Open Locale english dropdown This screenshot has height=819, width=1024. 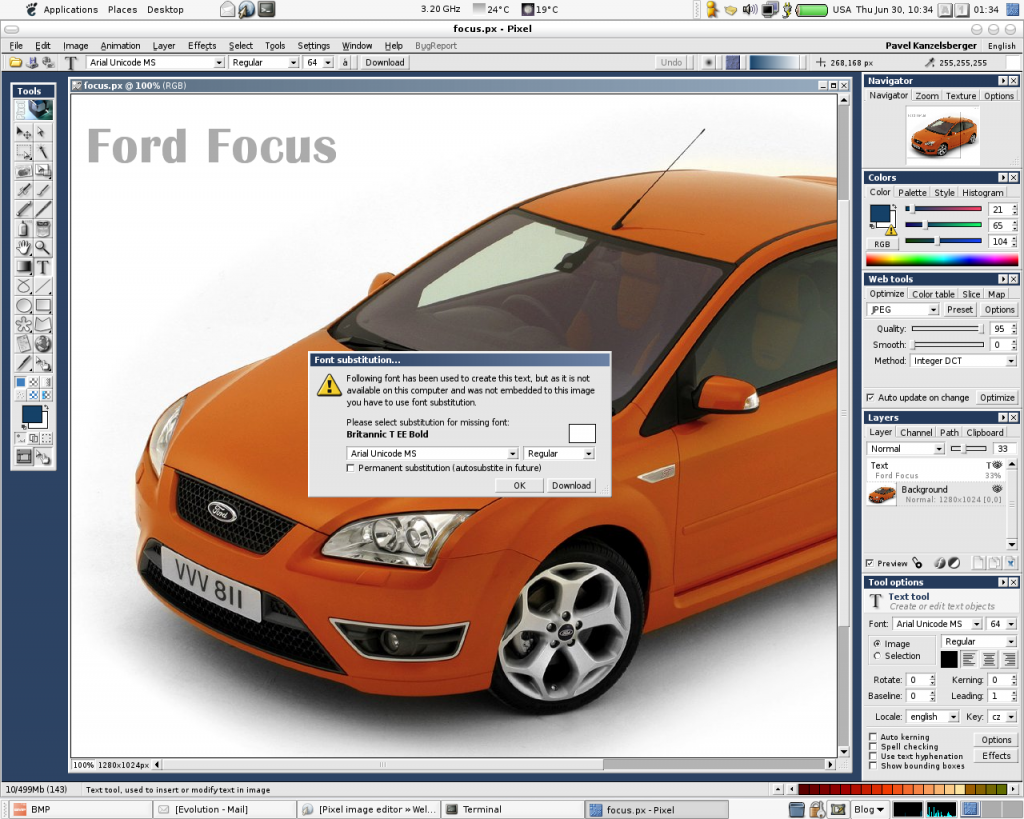(x=953, y=716)
